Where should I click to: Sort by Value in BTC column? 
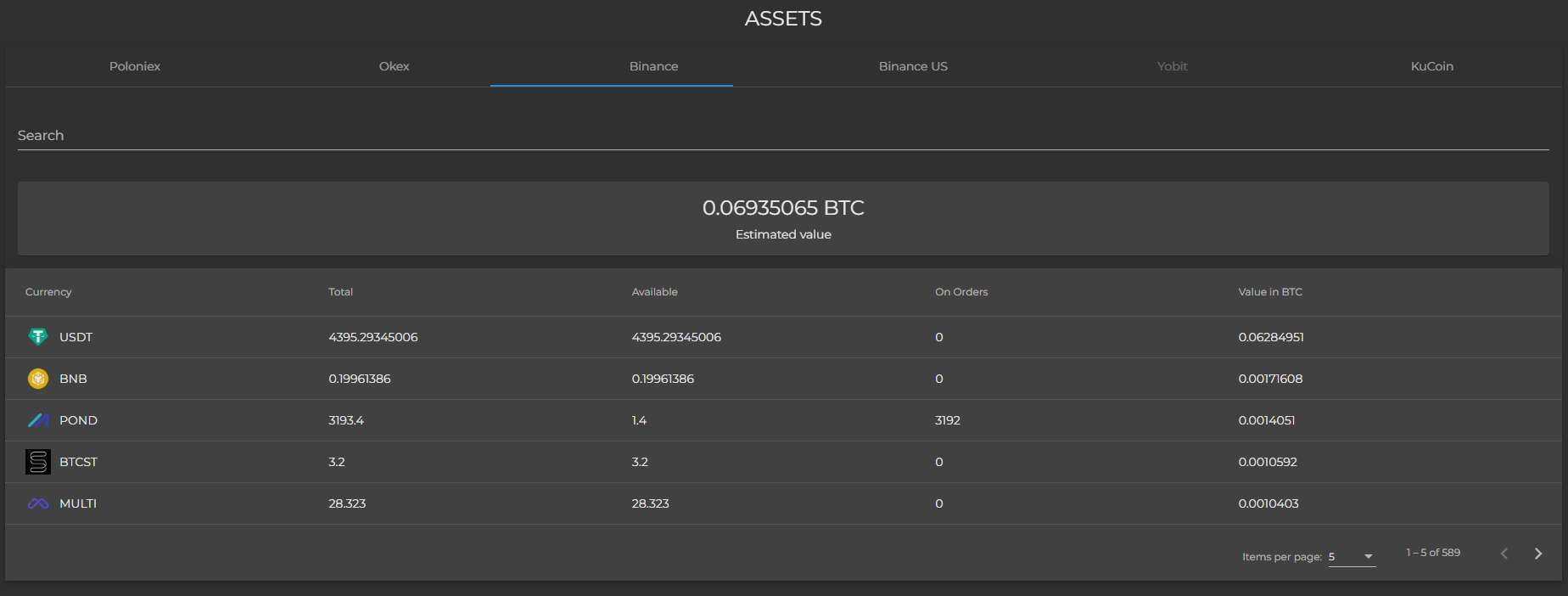[1269, 292]
